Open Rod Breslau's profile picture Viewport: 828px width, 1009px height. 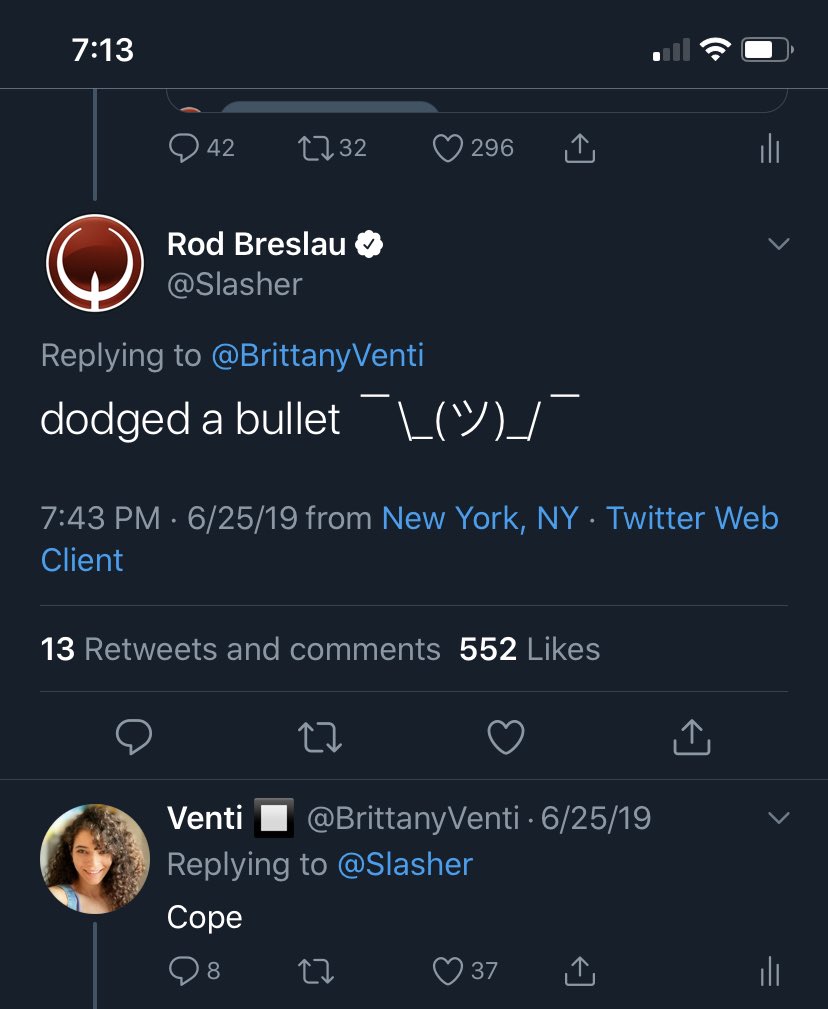tap(95, 263)
